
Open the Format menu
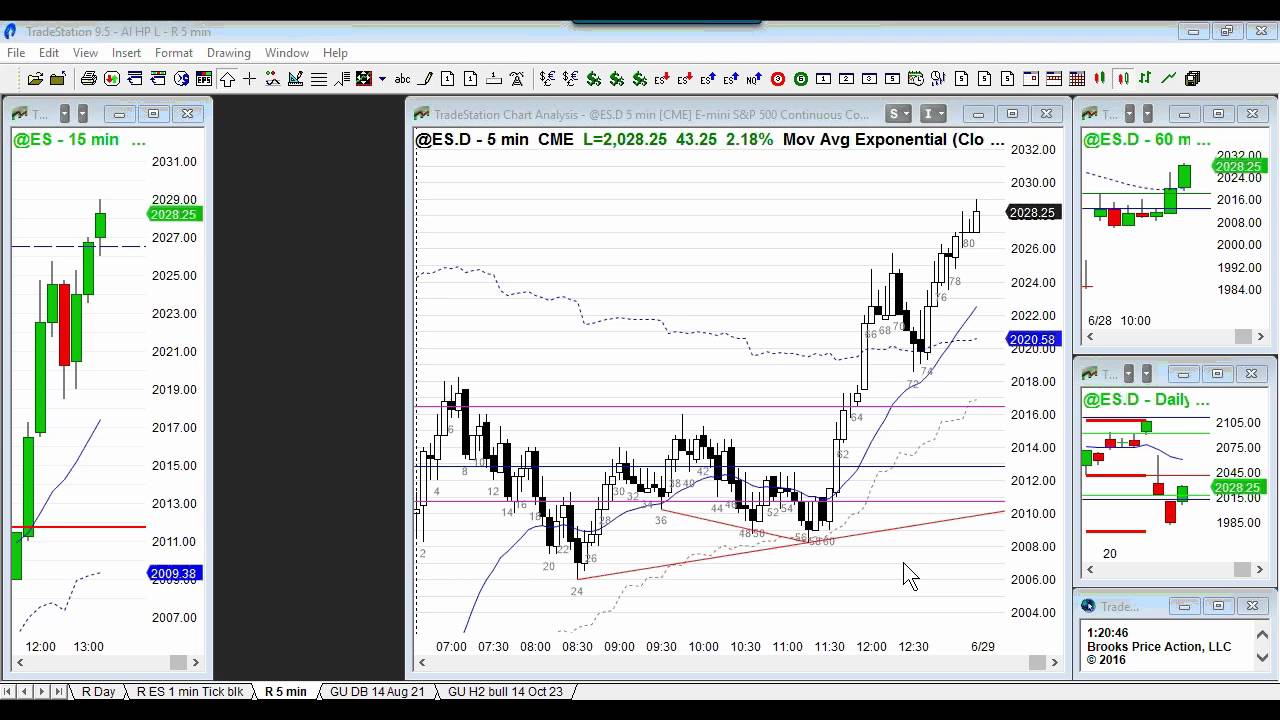pyautogui.click(x=174, y=53)
